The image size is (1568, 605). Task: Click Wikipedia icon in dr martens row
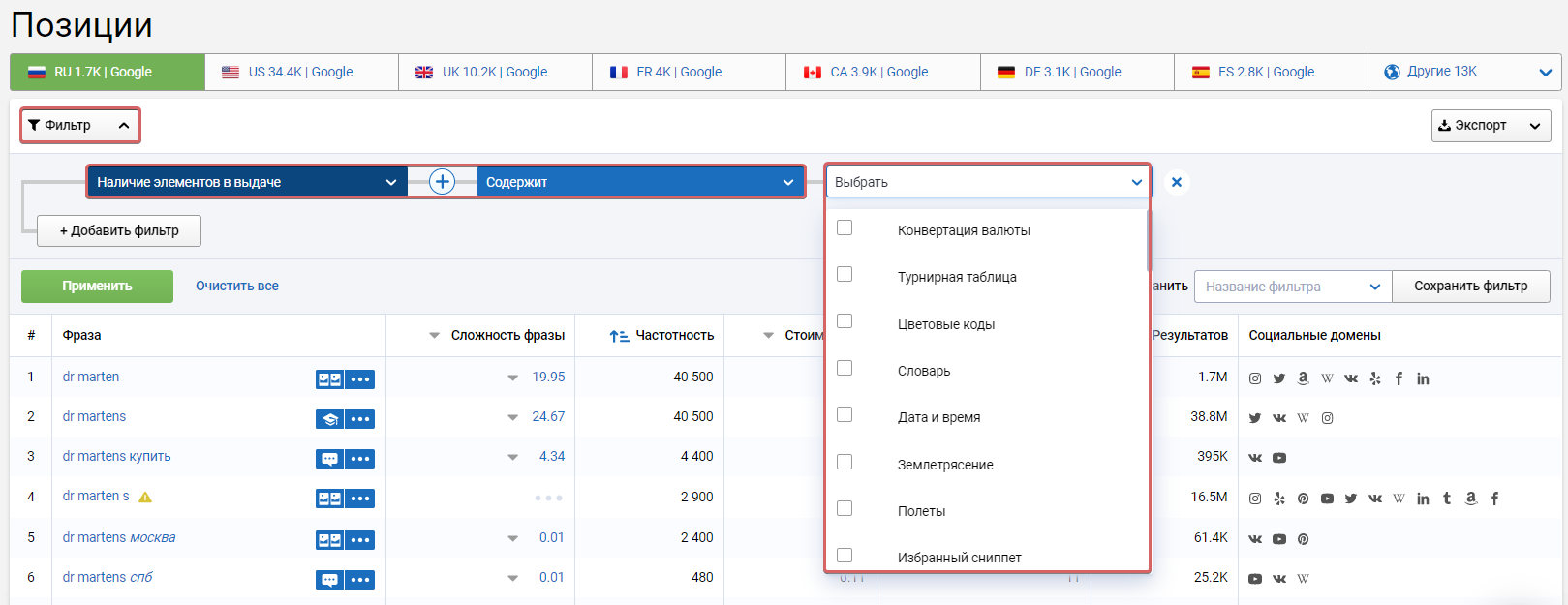1304,418
